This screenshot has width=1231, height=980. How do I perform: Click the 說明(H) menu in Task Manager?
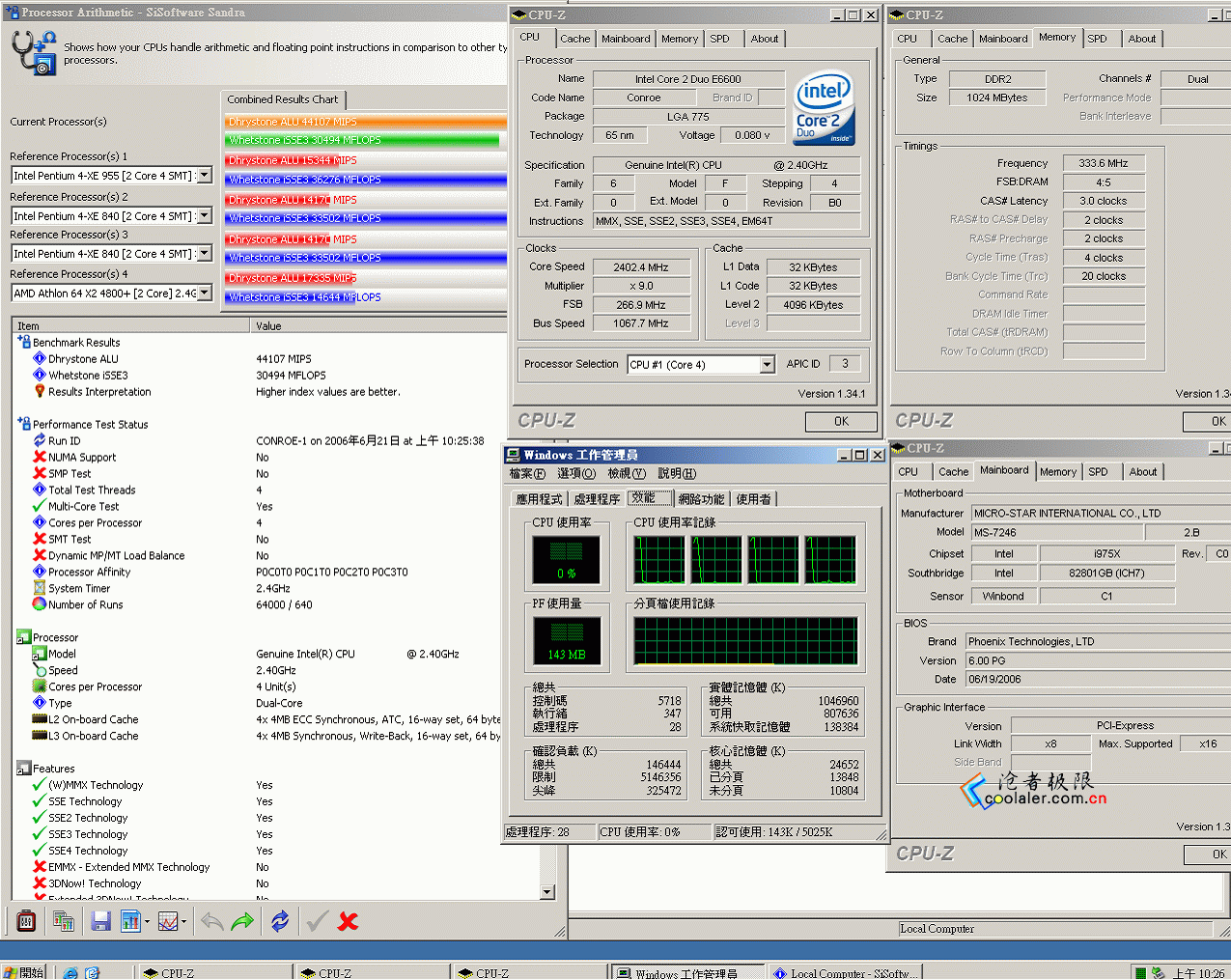676,474
